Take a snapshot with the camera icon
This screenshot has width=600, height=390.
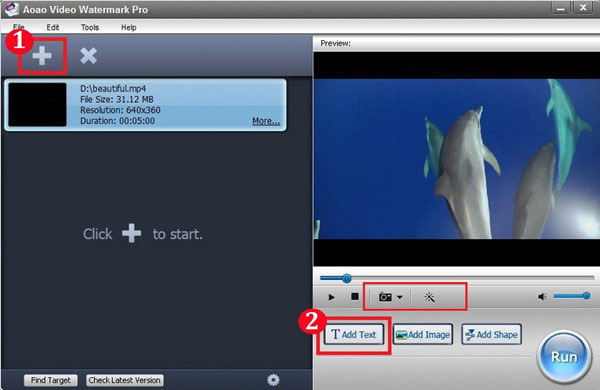pos(385,297)
